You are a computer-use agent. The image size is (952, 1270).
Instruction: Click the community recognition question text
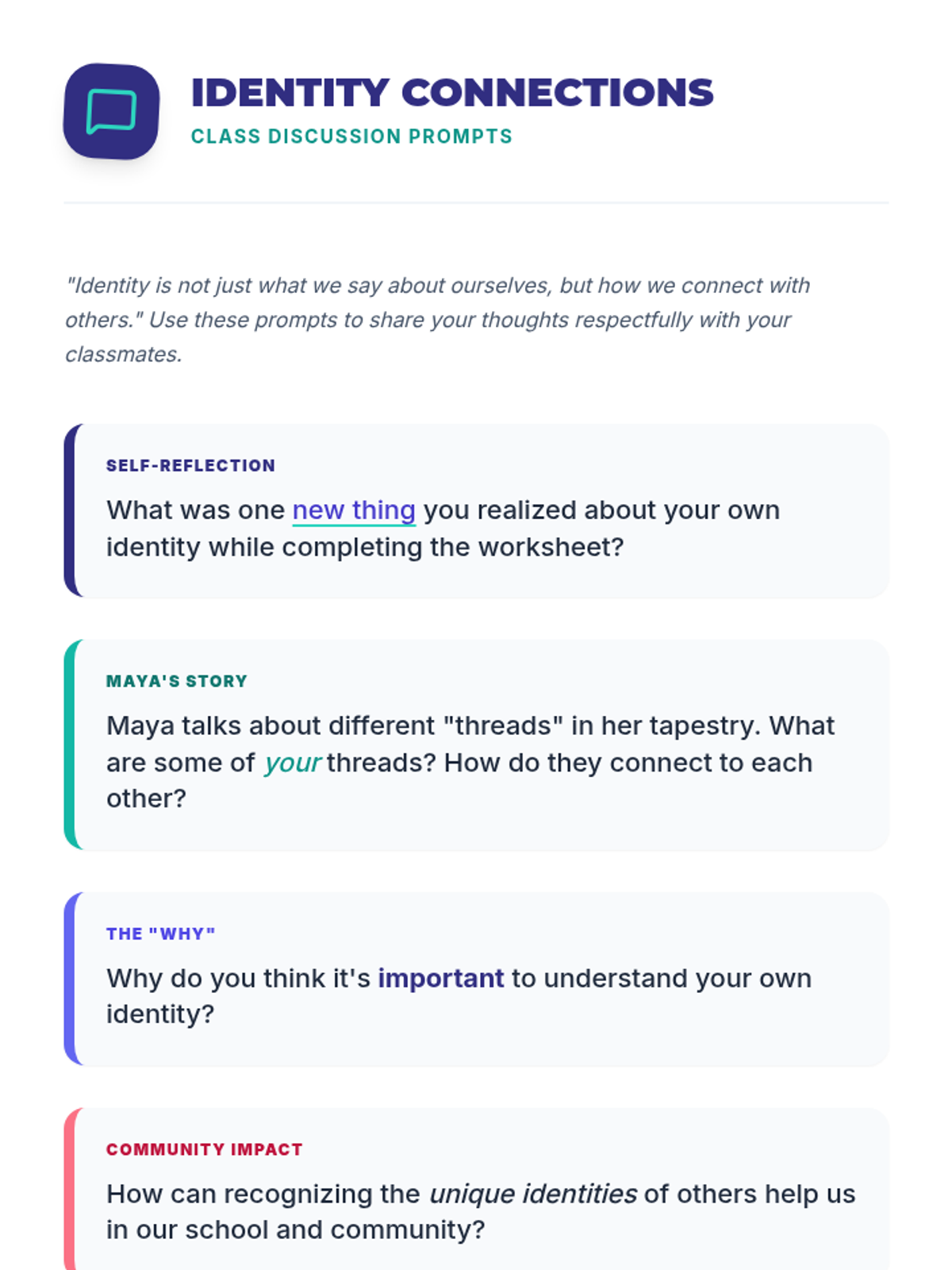pos(481,1212)
